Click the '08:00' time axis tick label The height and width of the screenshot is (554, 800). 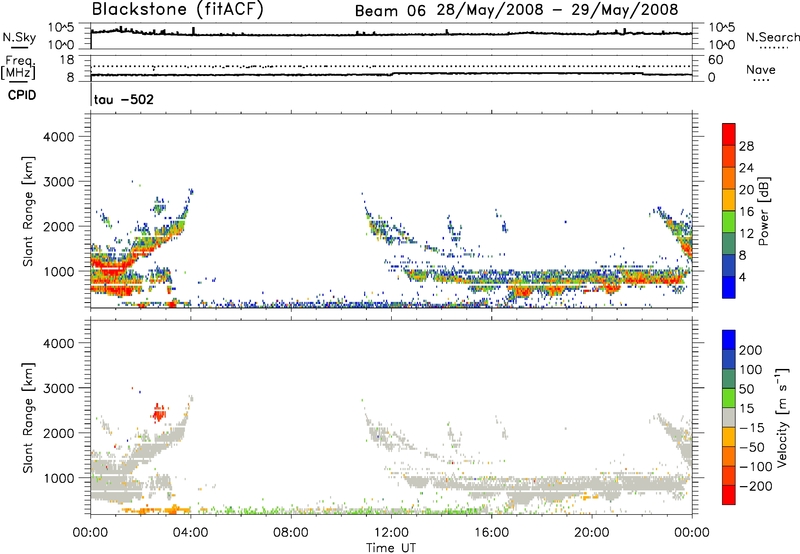tap(291, 533)
